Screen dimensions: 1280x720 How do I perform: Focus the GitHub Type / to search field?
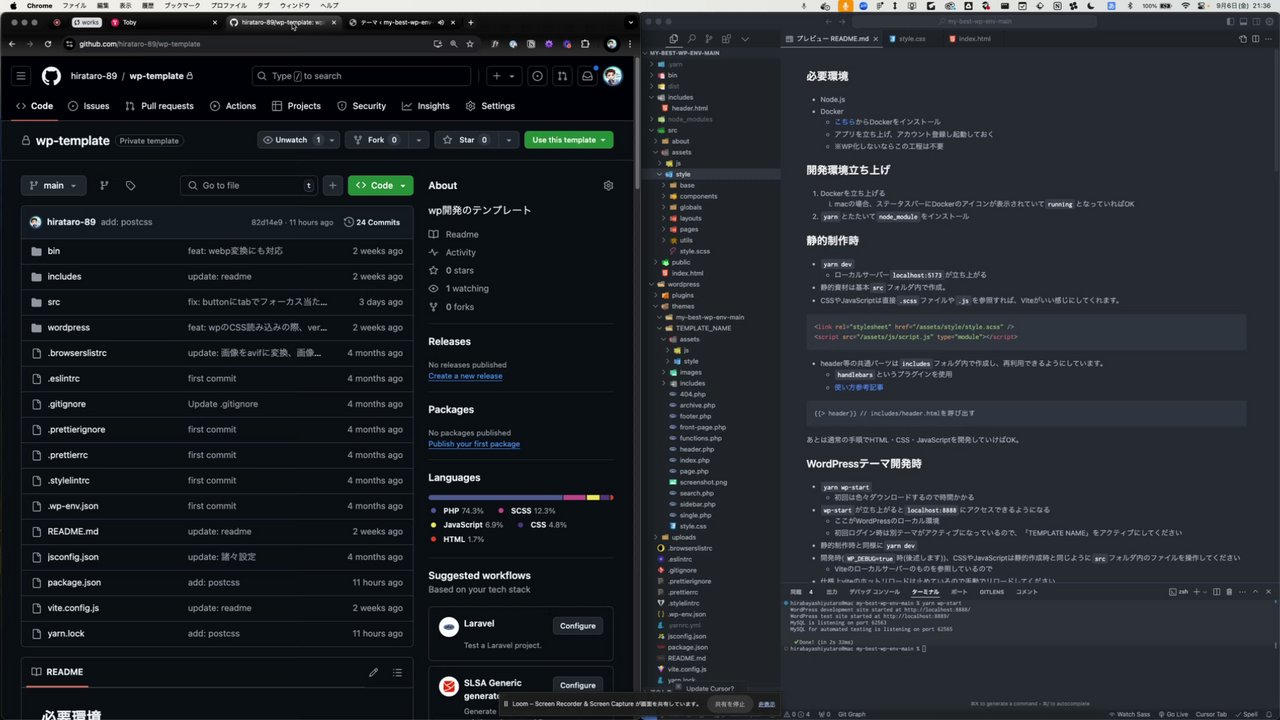coord(361,76)
